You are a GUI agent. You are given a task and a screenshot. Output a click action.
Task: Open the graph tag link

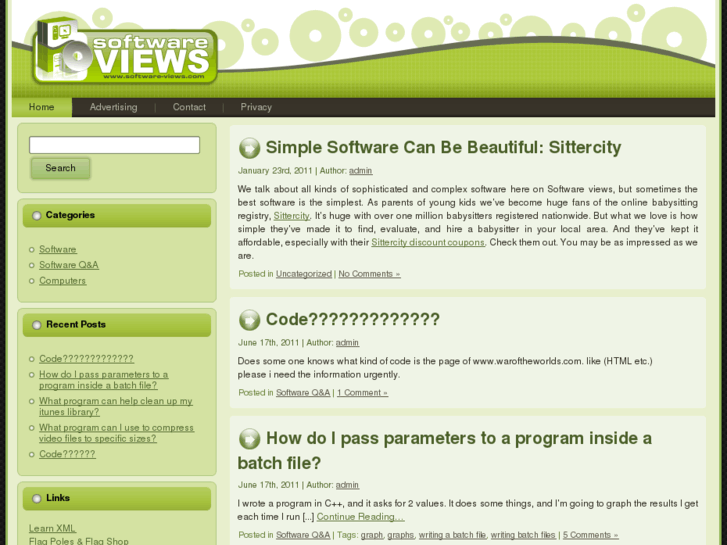coord(372,535)
